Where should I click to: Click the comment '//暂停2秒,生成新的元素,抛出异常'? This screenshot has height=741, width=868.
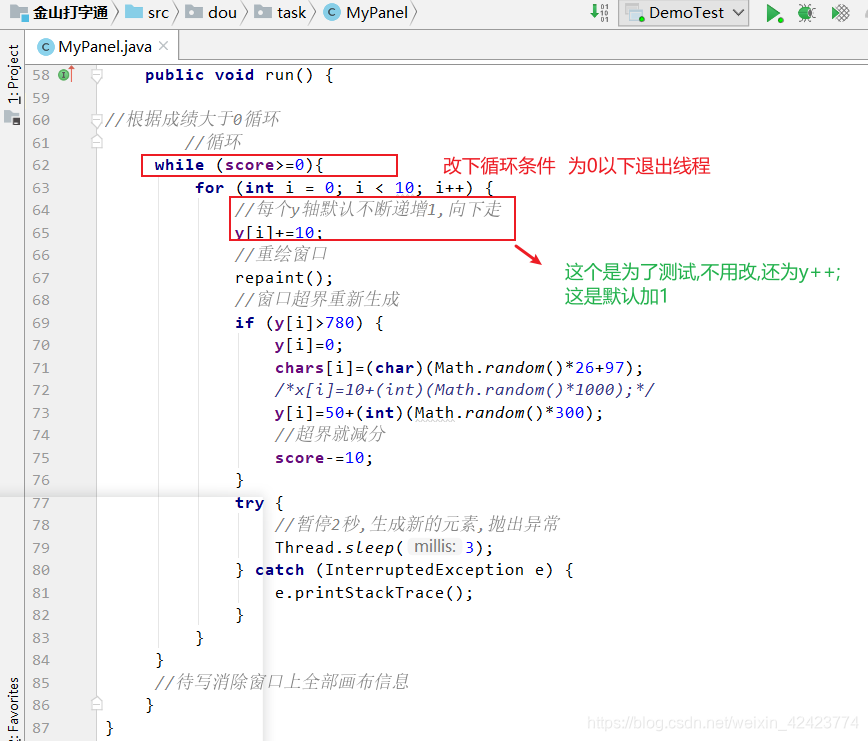pos(417,524)
